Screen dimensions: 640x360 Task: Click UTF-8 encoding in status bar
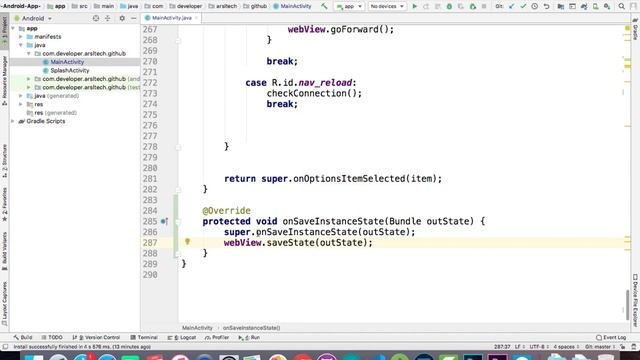click(539, 347)
